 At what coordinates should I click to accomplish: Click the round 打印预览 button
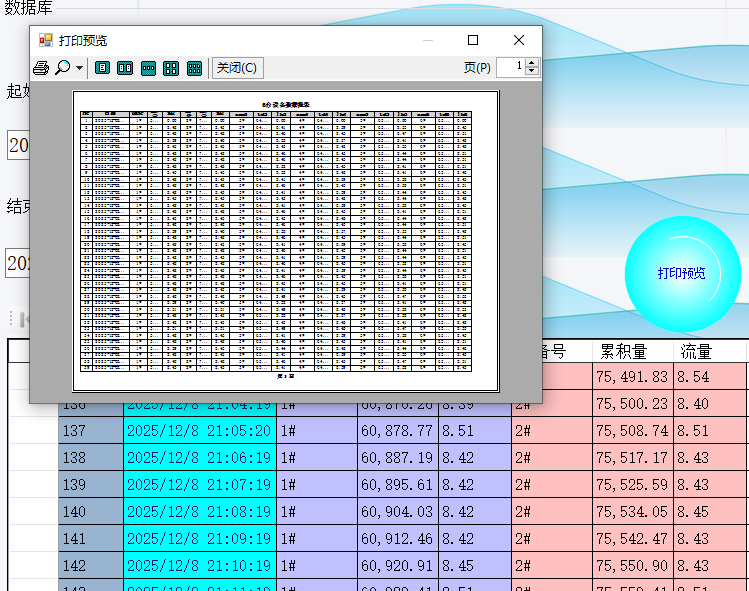click(681, 273)
